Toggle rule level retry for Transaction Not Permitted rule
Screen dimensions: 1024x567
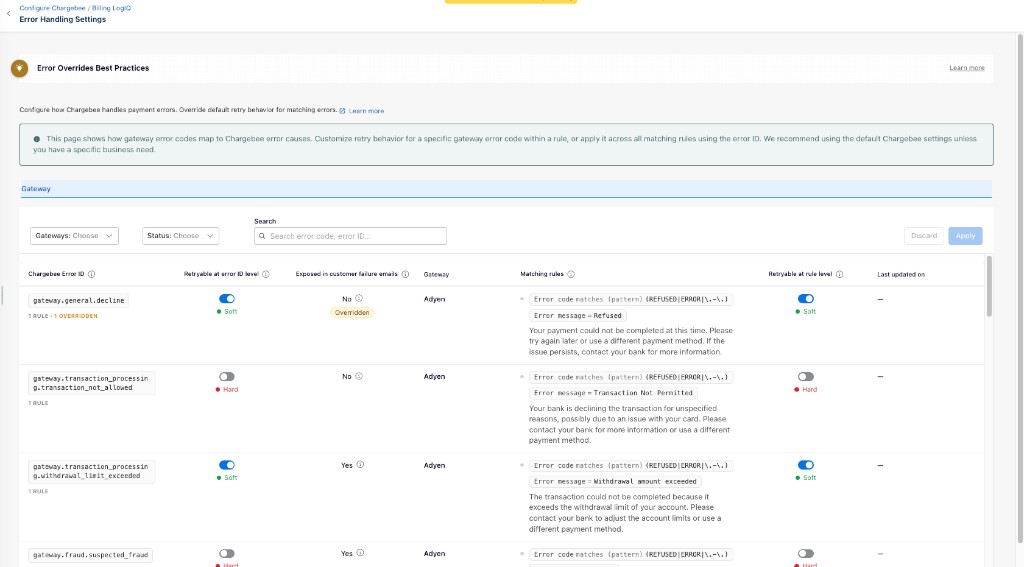point(805,377)
